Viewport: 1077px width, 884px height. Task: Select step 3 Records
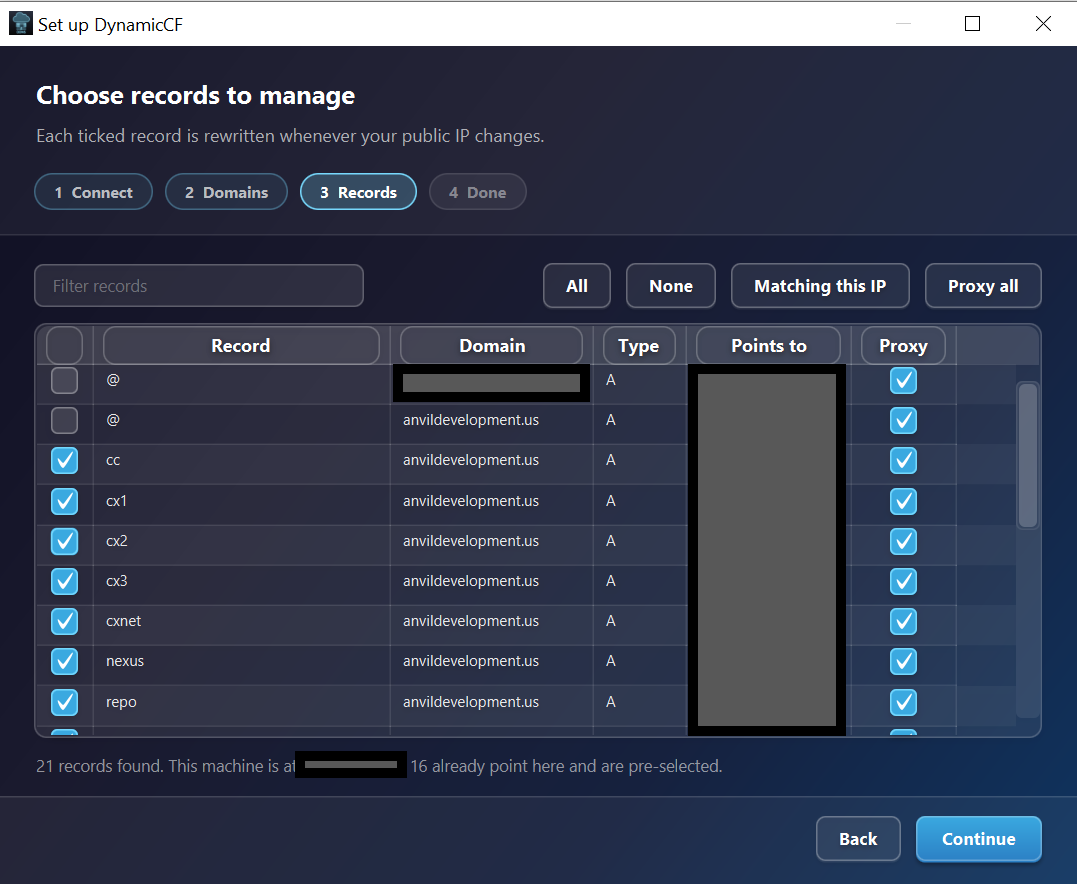pos(358,192)
